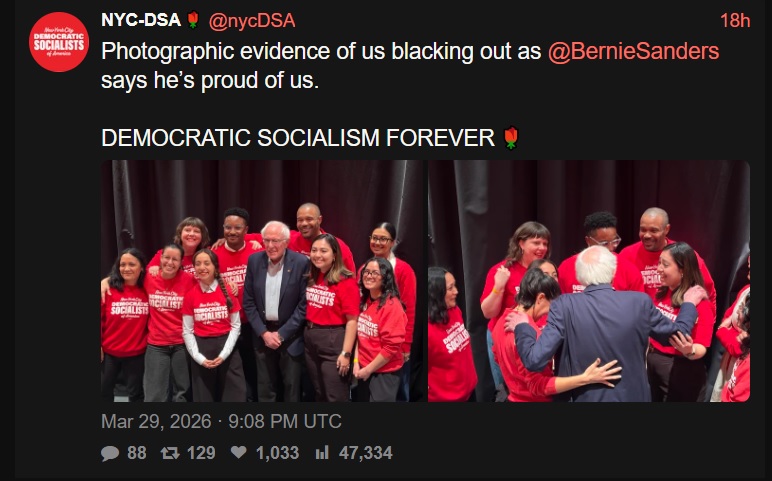Click the retweet arrows icon

pyautogui.click(x=171, y=453)
